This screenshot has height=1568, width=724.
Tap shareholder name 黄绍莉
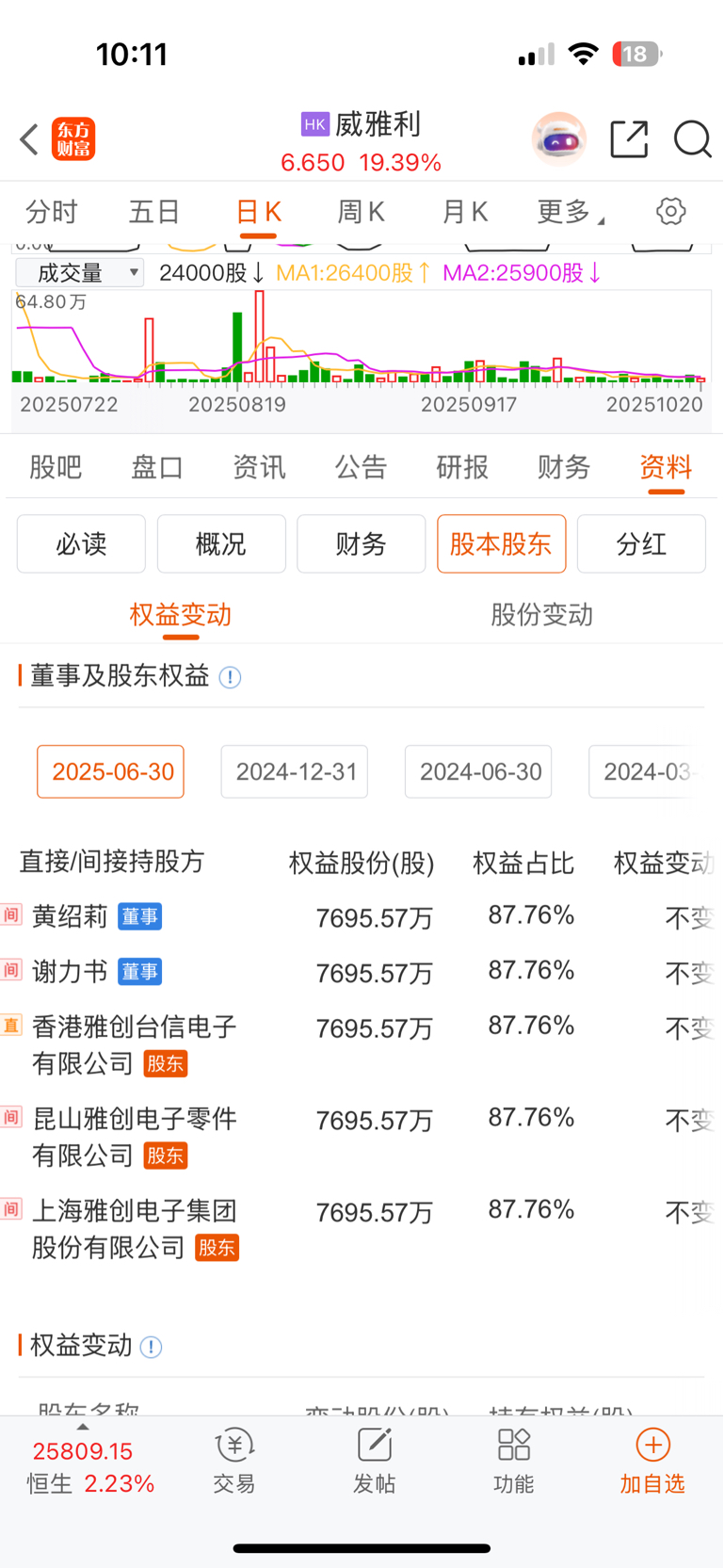[x=70, y=916]
